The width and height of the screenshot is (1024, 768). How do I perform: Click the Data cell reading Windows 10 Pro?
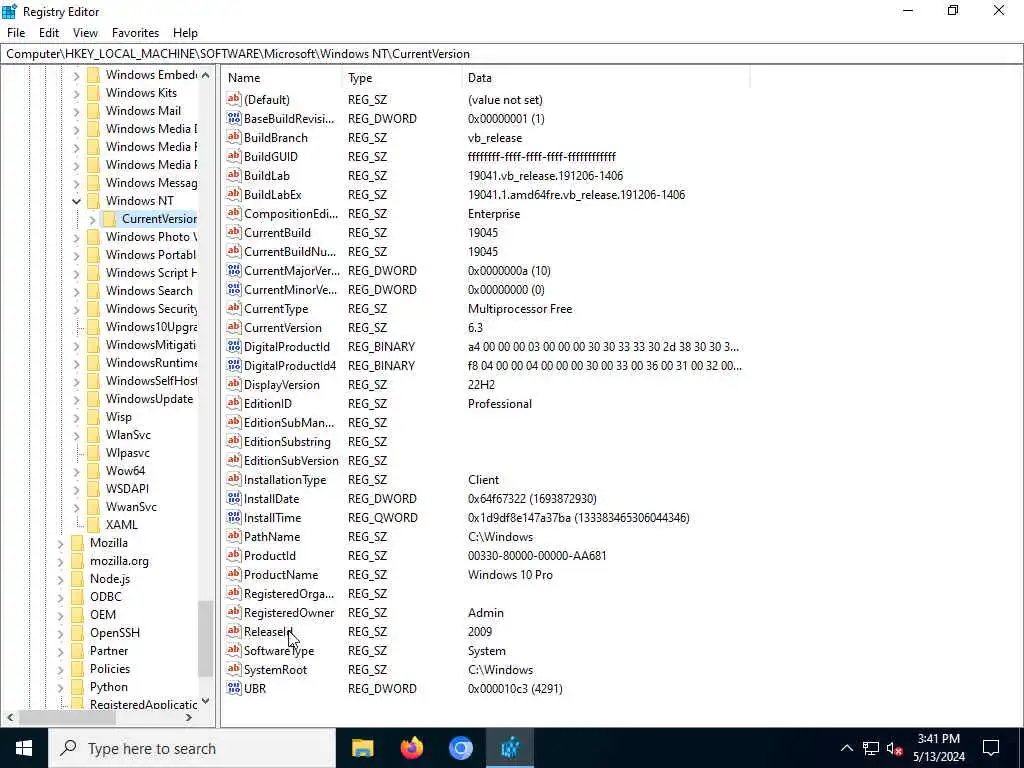coord(510,575)
